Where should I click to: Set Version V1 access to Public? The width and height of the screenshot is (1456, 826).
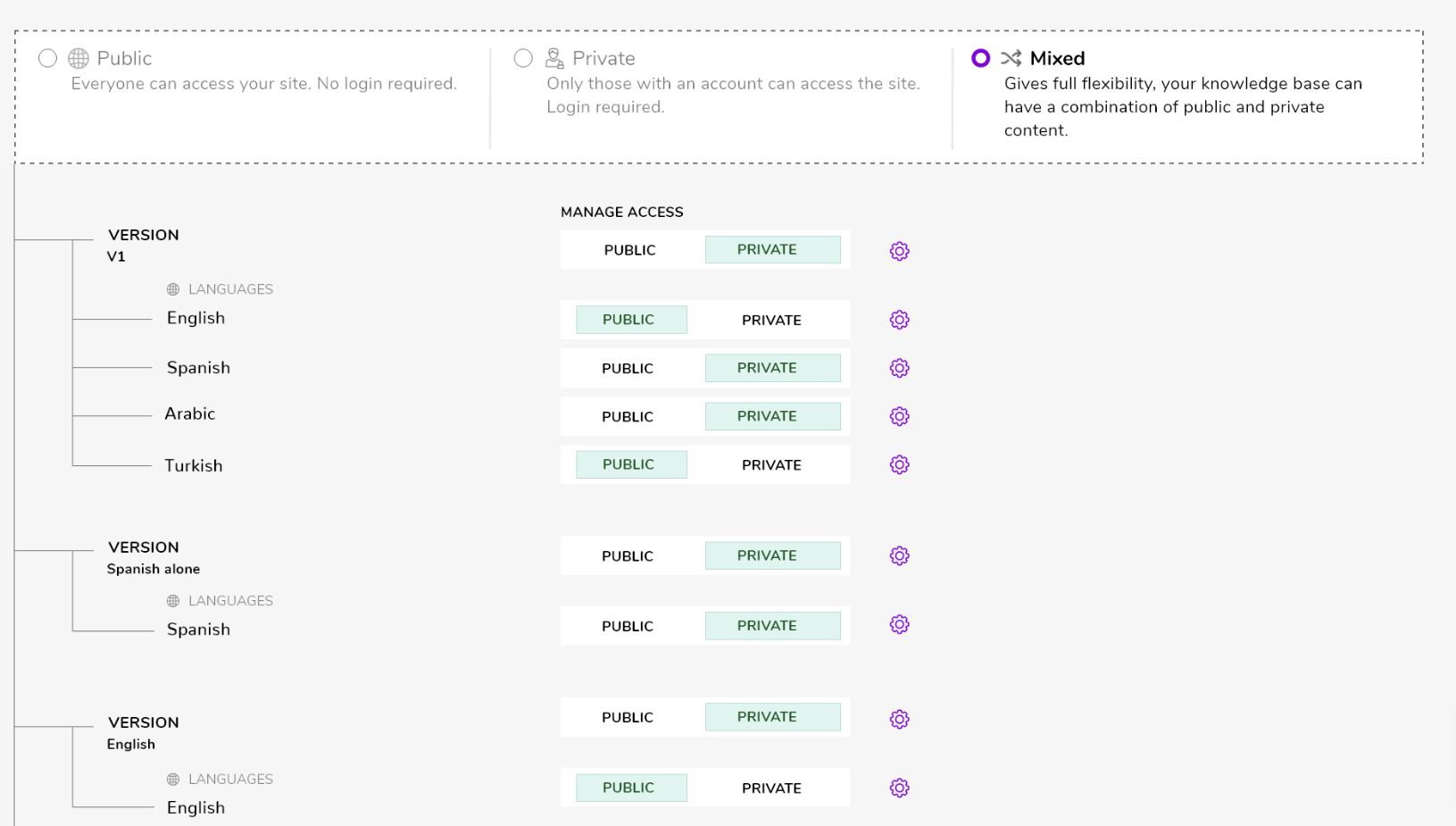629,250
